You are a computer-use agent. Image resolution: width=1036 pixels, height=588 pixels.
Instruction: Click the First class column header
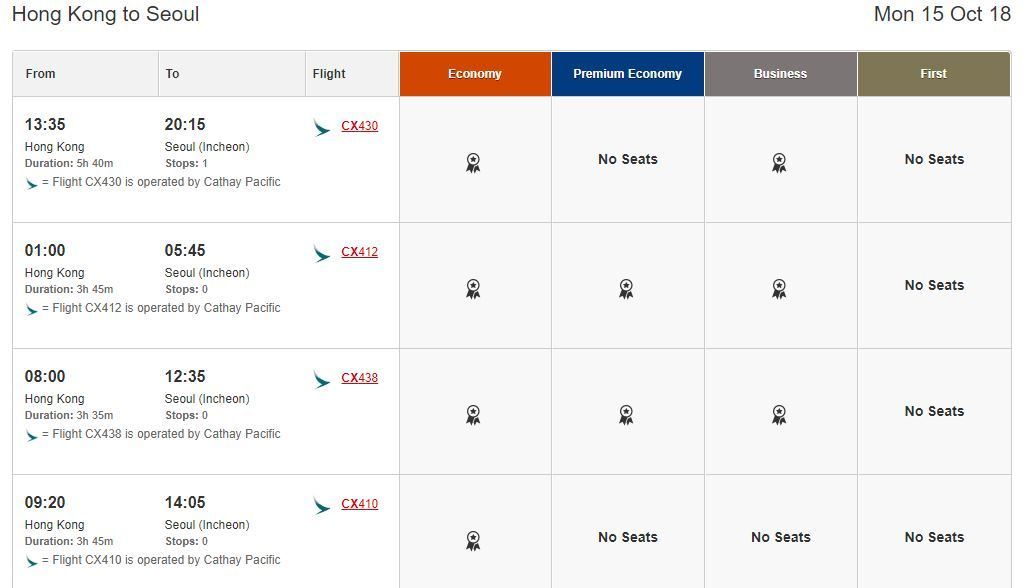934,74
